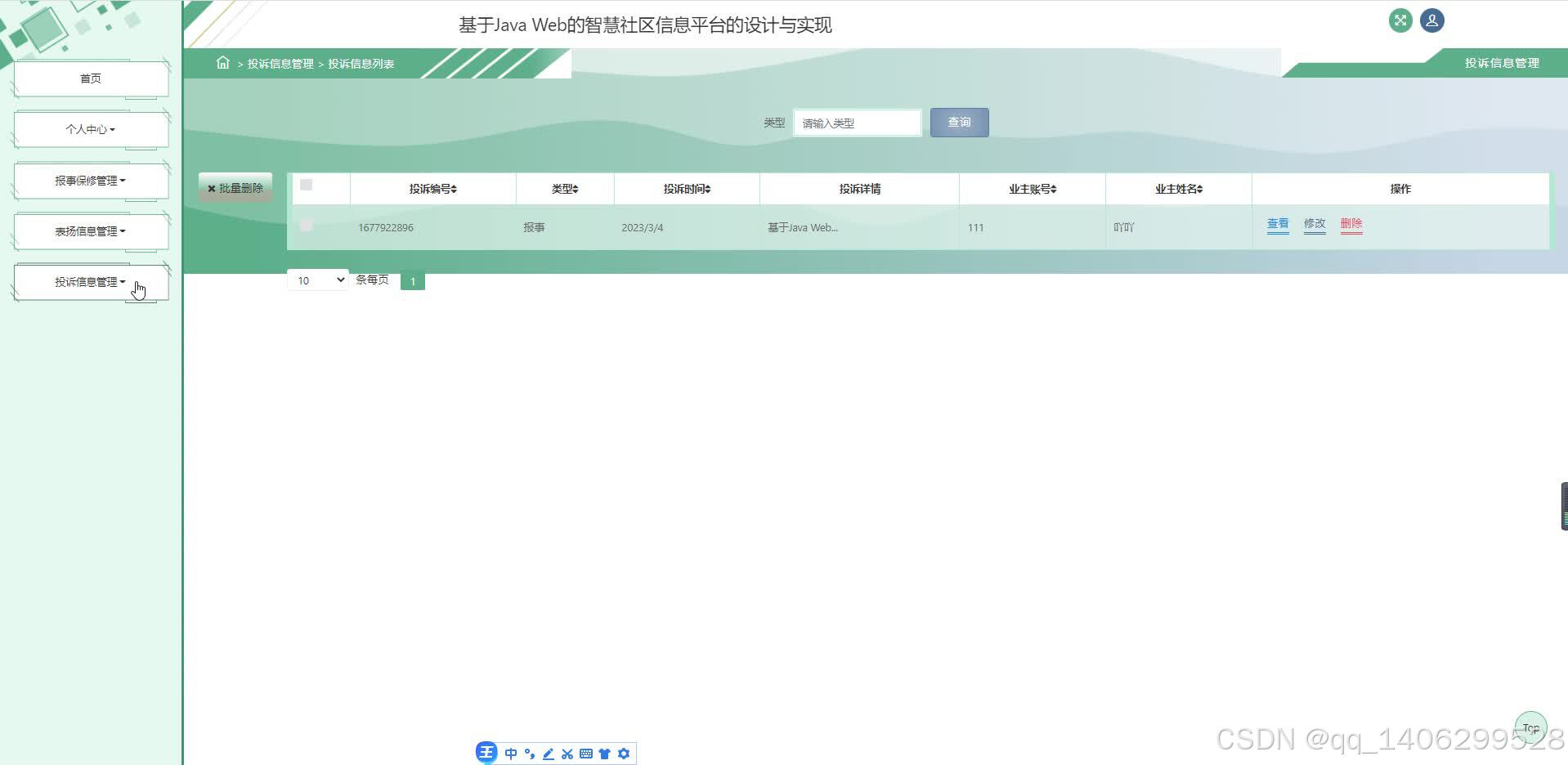Toggle fullscreen with the green expand icon
This screenshot has width=1568, height=765.
click(x=1400, y=20)
